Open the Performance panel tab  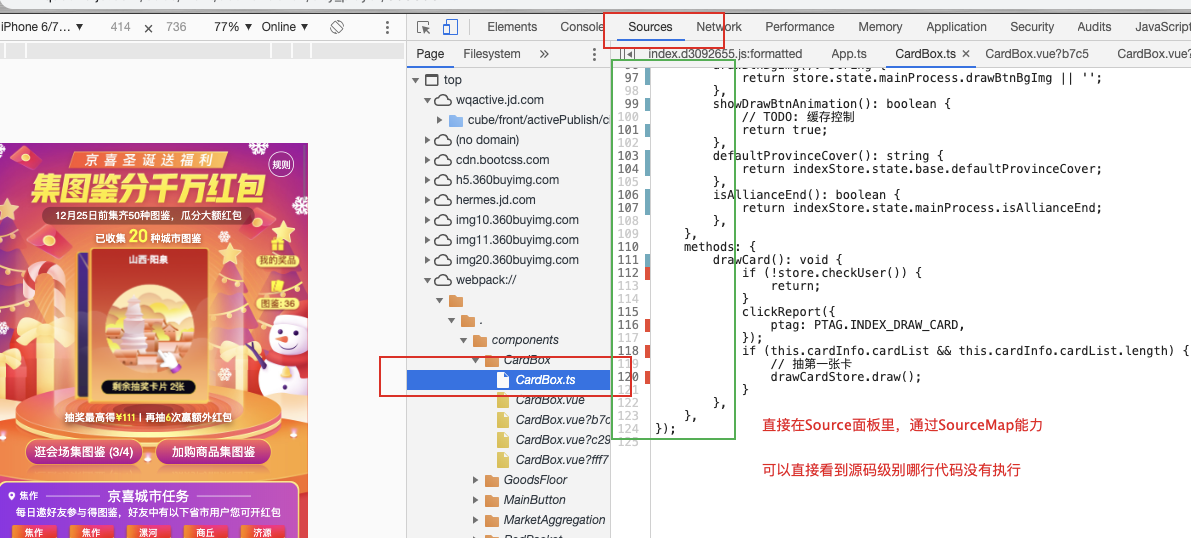coord(800,27)
